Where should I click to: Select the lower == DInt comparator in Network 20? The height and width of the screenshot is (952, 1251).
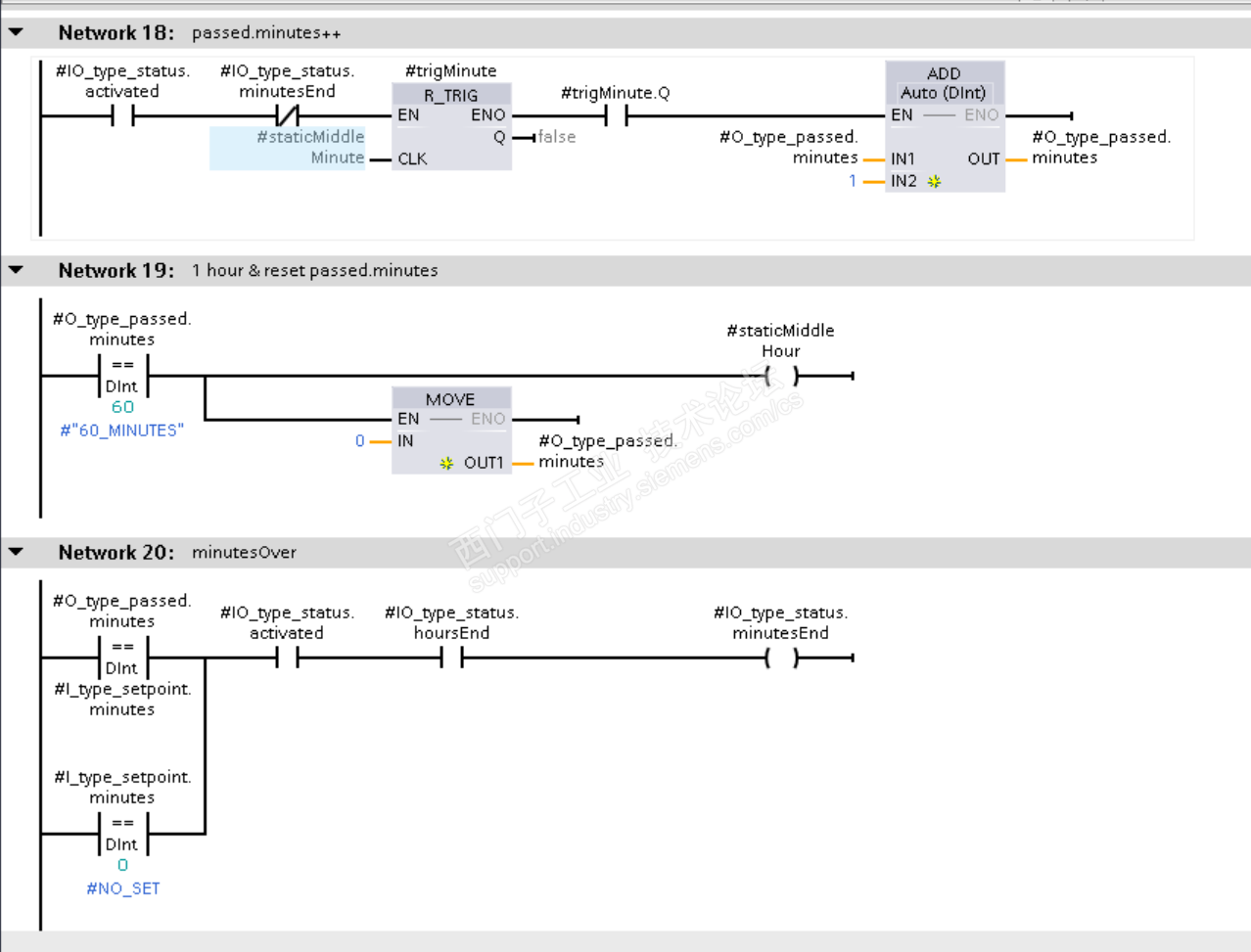click(x=122, y=834)
